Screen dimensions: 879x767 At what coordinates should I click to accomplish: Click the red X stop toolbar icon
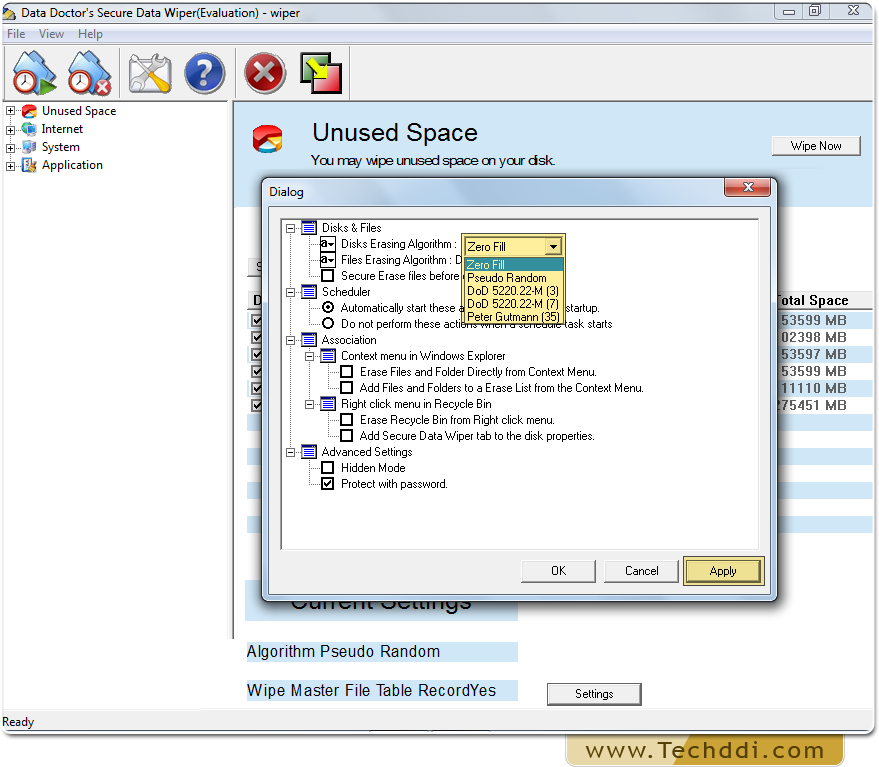pyautogui.click(x=265, y=73)
